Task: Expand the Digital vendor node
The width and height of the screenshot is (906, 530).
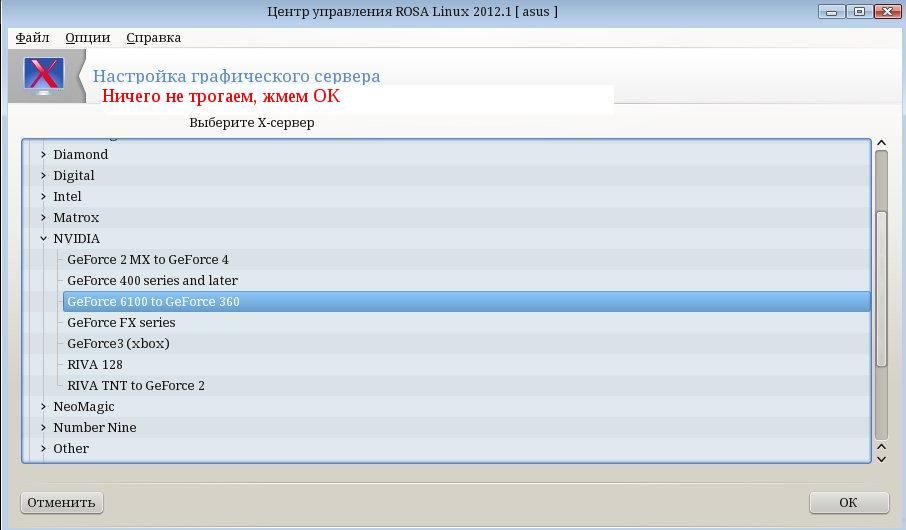Action: point(43,175)
